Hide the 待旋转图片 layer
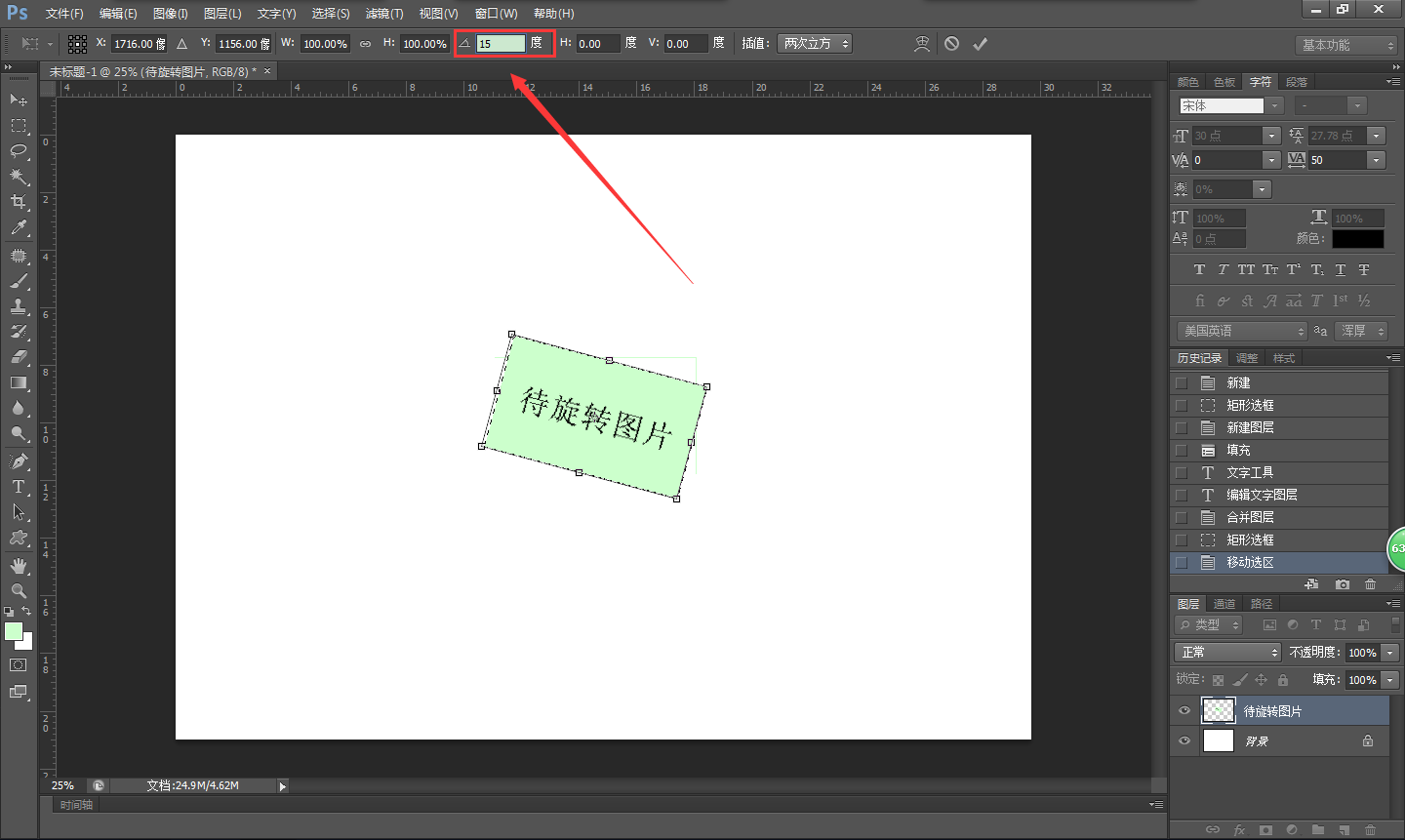Screen dimensions: 1405x840 coord(1184,710)
